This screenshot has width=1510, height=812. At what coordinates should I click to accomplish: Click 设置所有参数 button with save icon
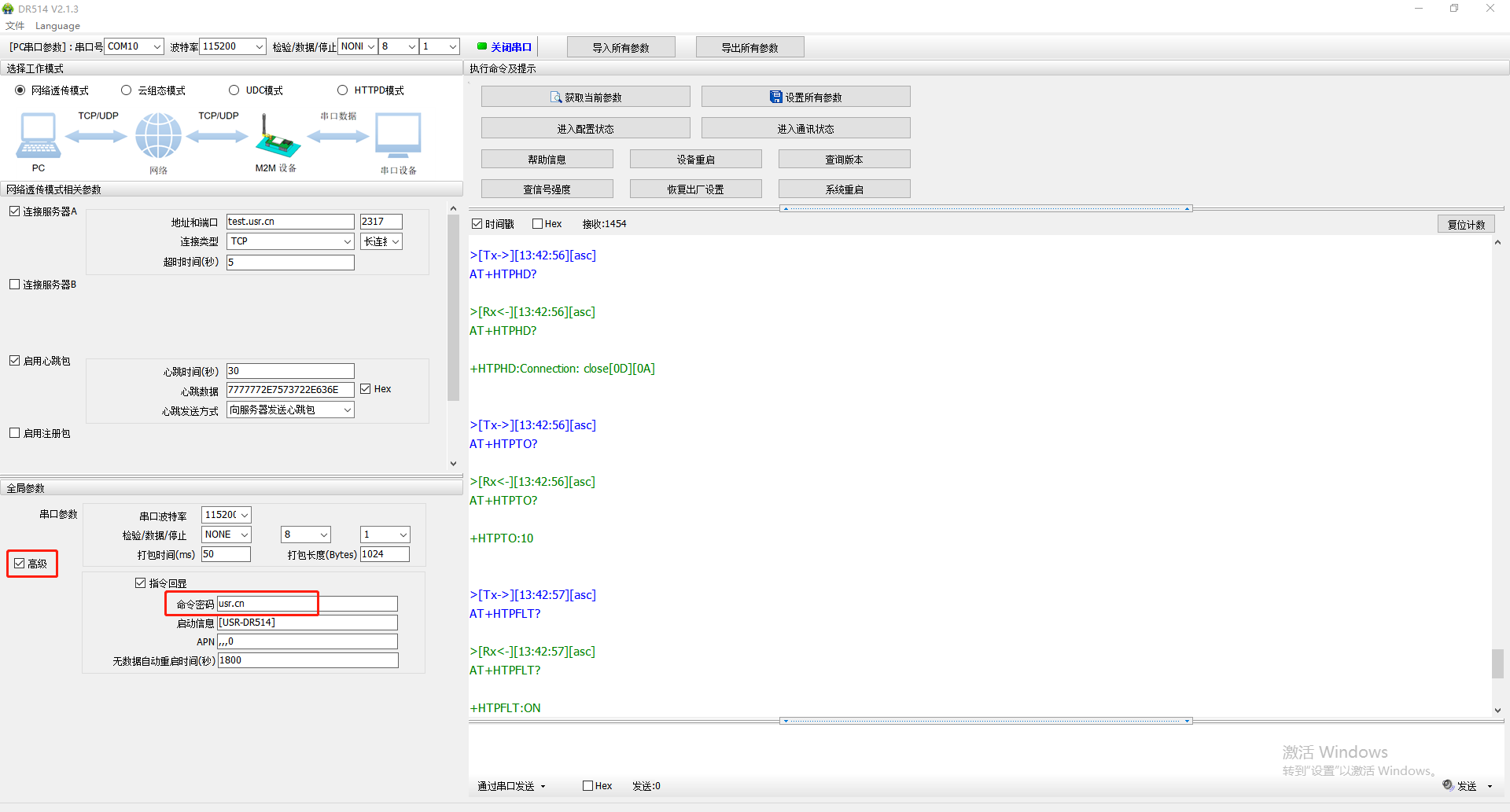[805, 97]
